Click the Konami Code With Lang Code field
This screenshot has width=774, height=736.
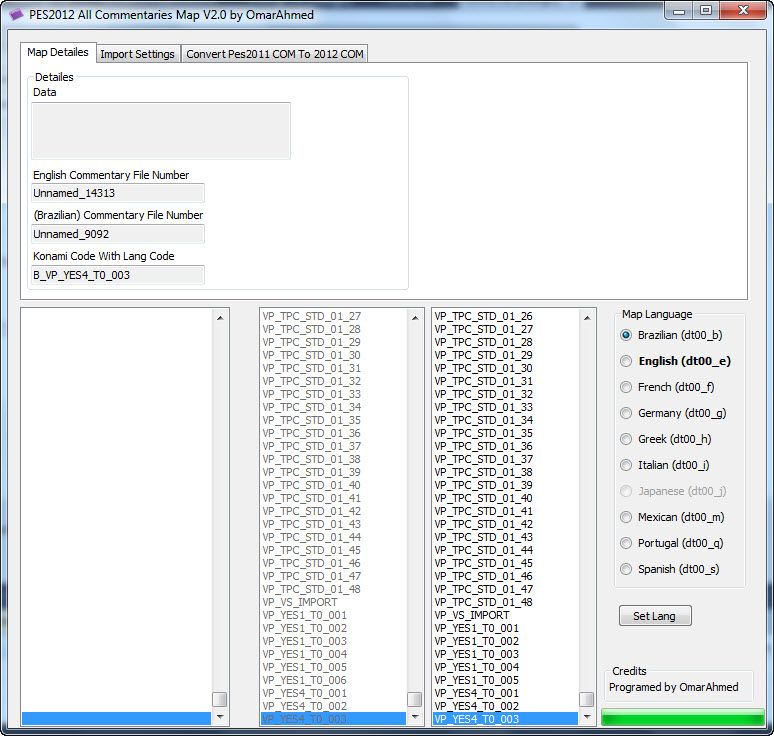click(x=118, y=274)
